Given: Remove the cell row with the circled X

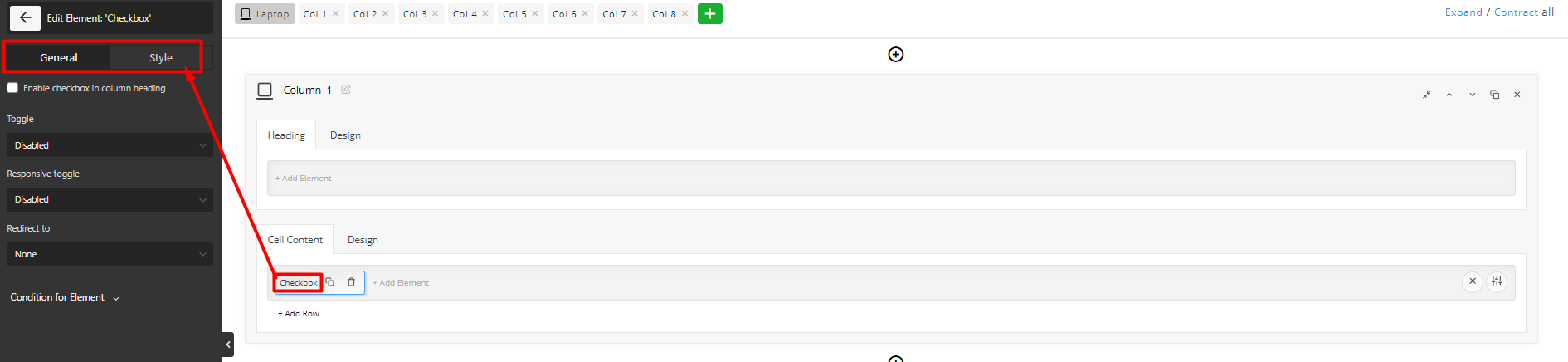Looking at the screenshot, I should coord(1473,281).
